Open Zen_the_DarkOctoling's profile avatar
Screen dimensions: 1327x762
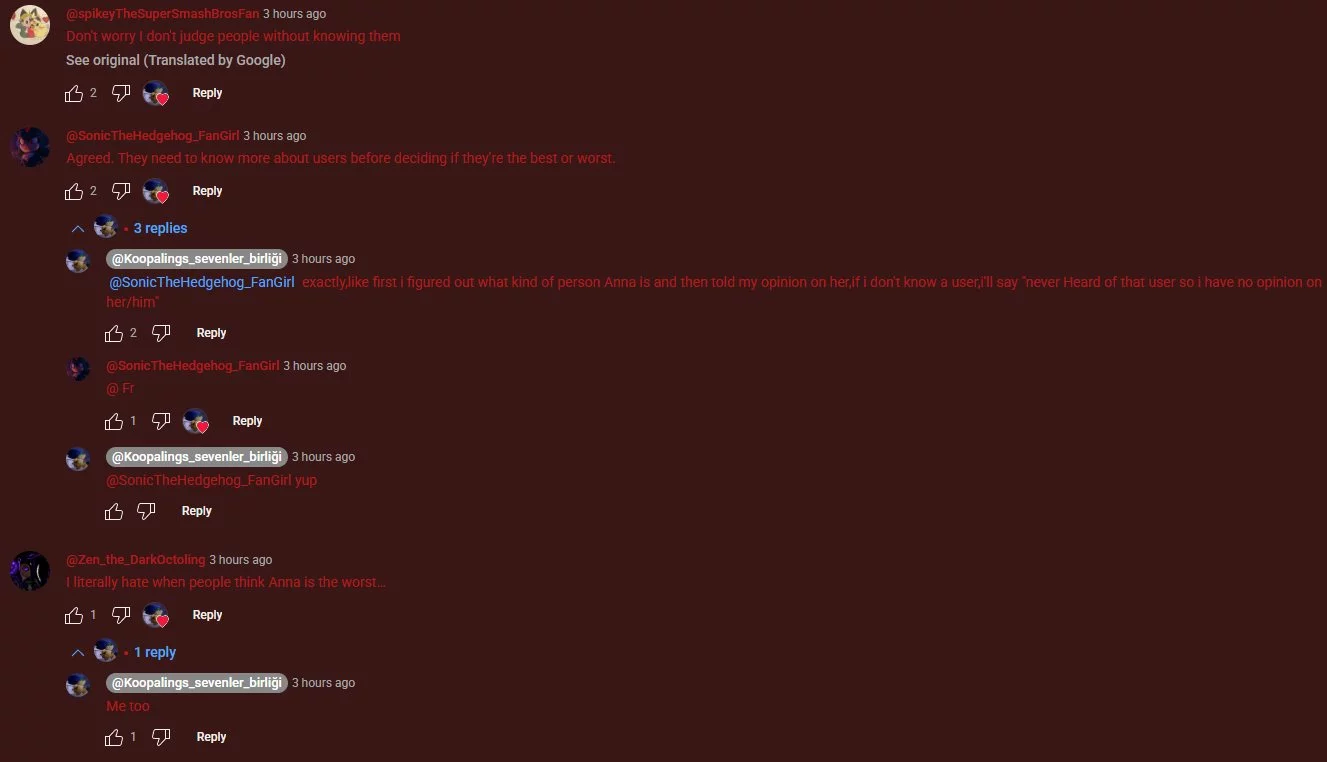[30, 571]
